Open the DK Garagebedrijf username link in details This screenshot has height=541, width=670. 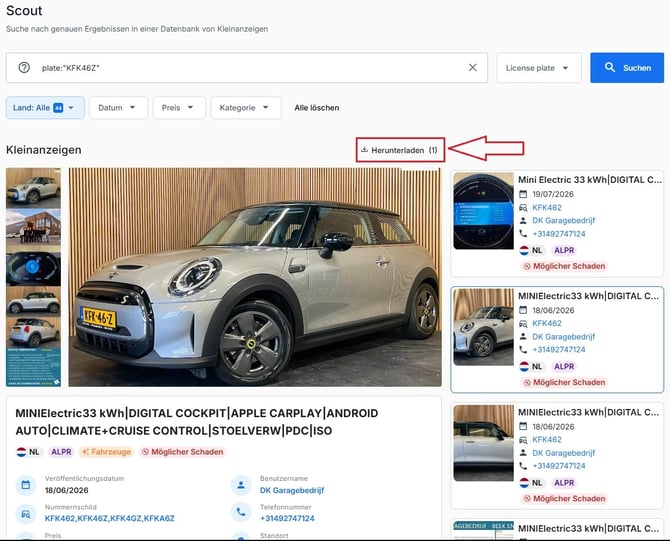[x=292, y=490]
